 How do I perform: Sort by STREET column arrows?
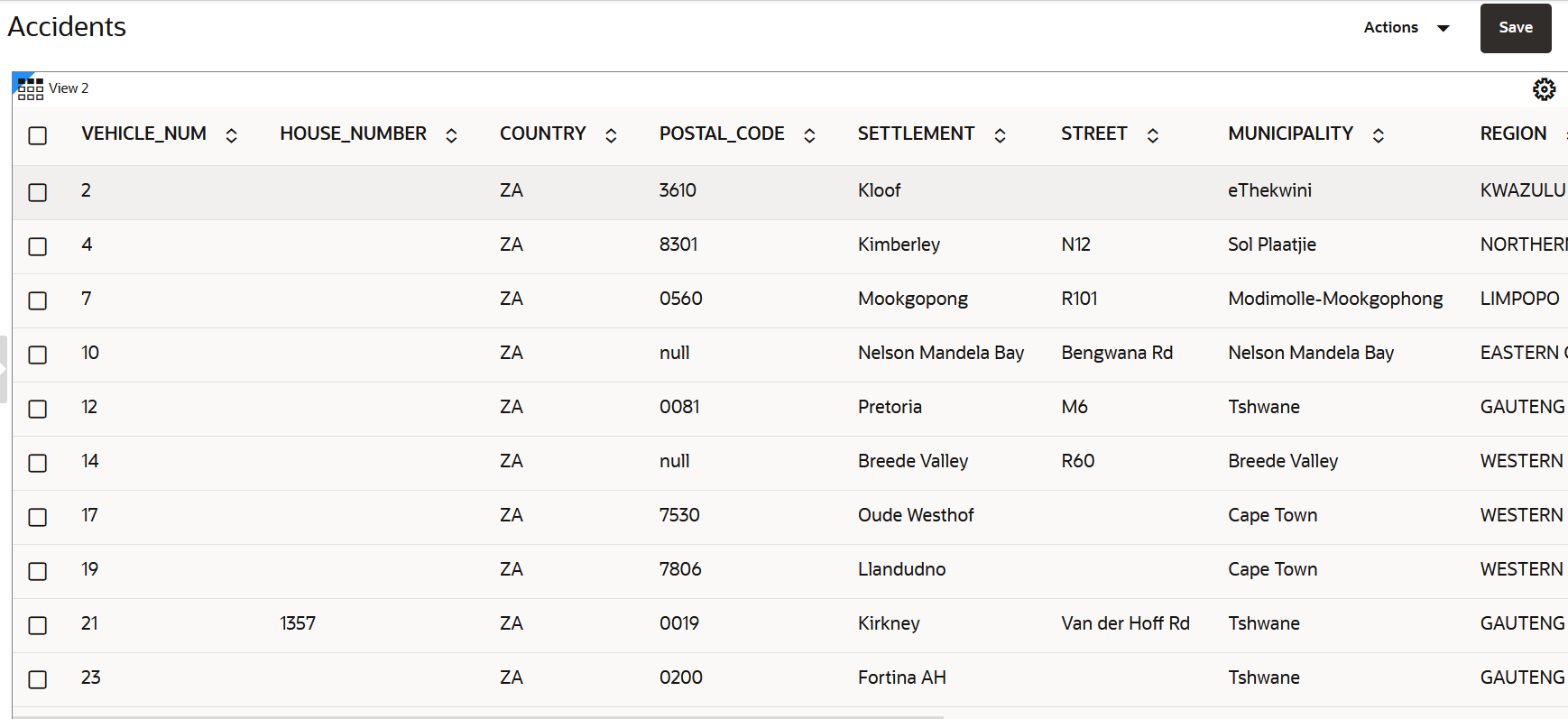pyautogui.click(x=1152, y=135)
